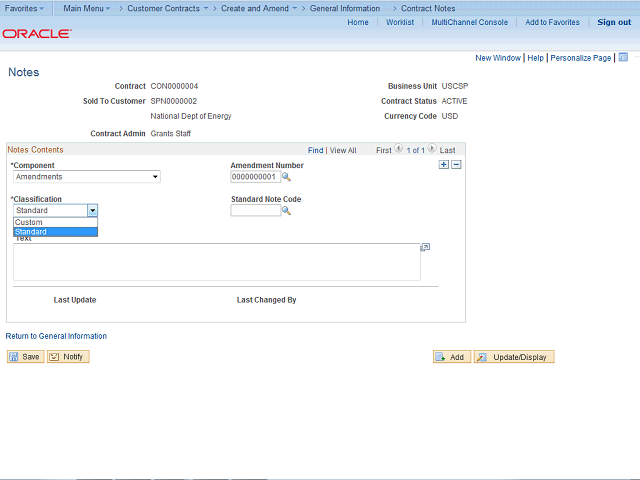The image size is (640, 480).
Task: Jump to First row link
Action: [x=384, y=150]
